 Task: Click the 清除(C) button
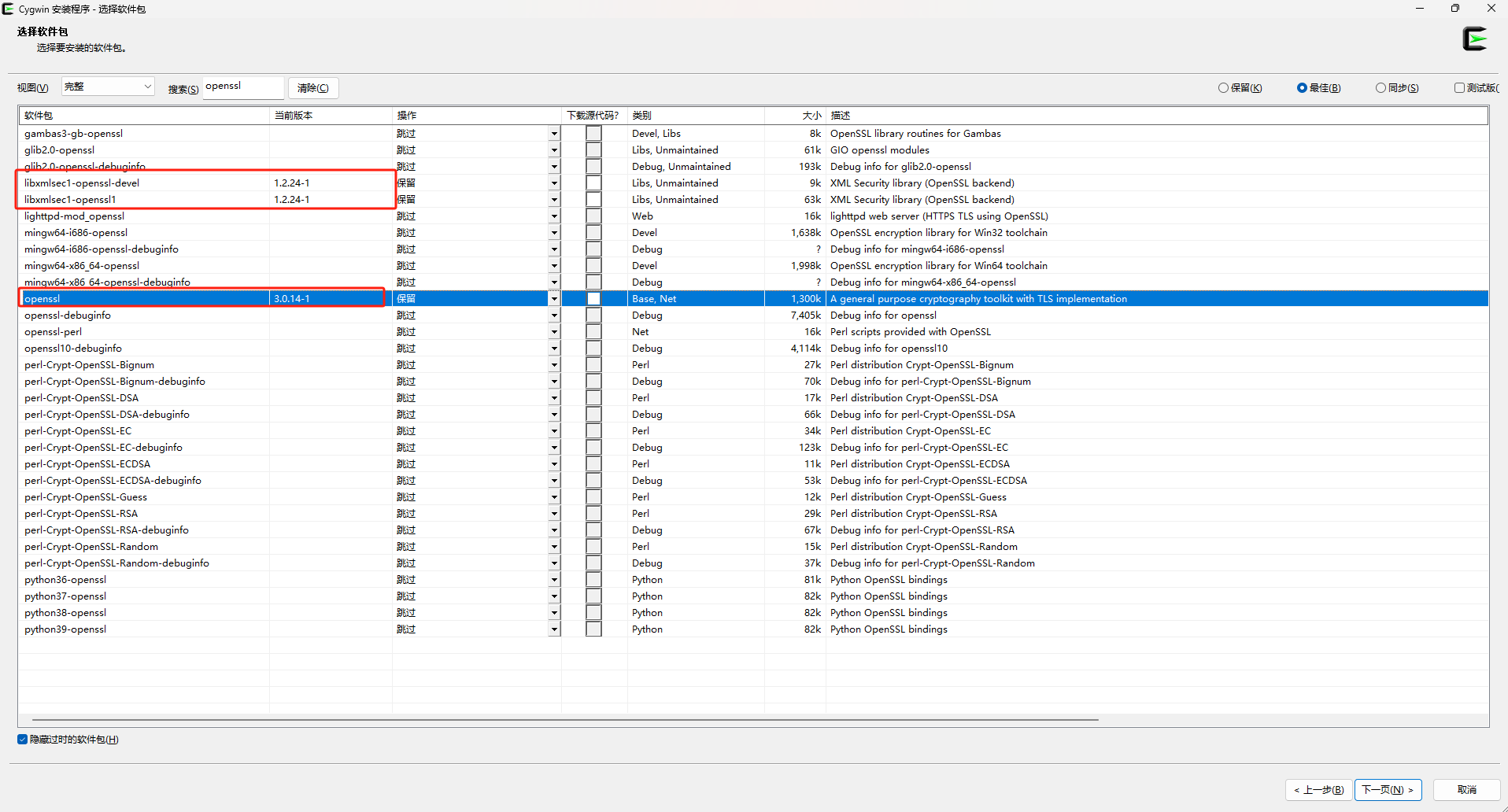pos(313,88)
